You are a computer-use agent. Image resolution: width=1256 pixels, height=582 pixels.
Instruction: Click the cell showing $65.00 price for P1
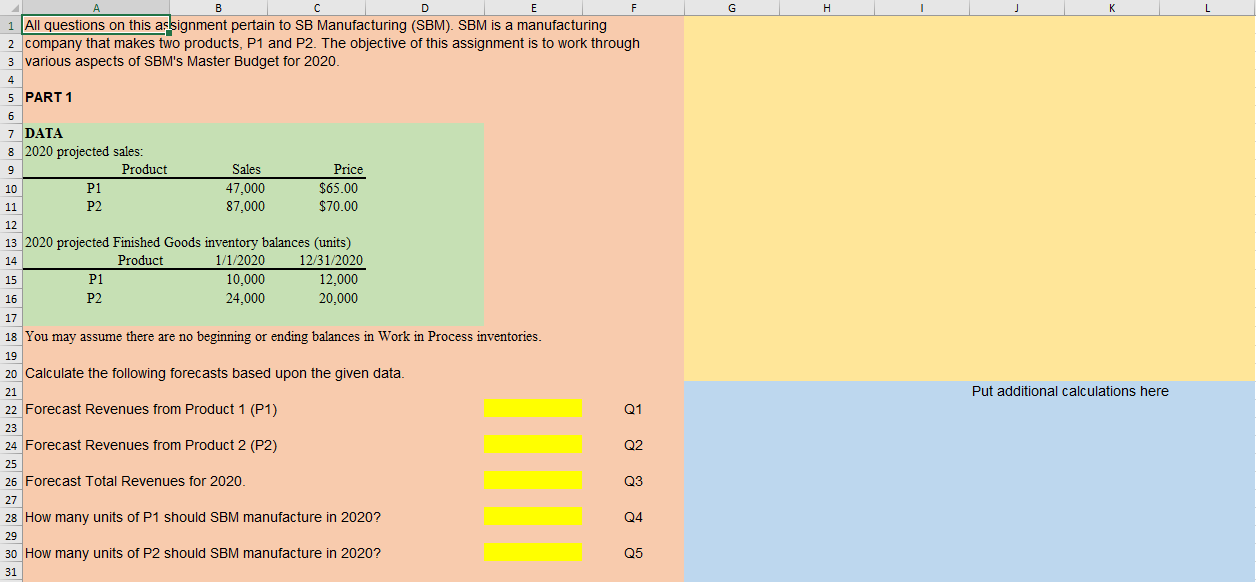[x=340, y=188]
